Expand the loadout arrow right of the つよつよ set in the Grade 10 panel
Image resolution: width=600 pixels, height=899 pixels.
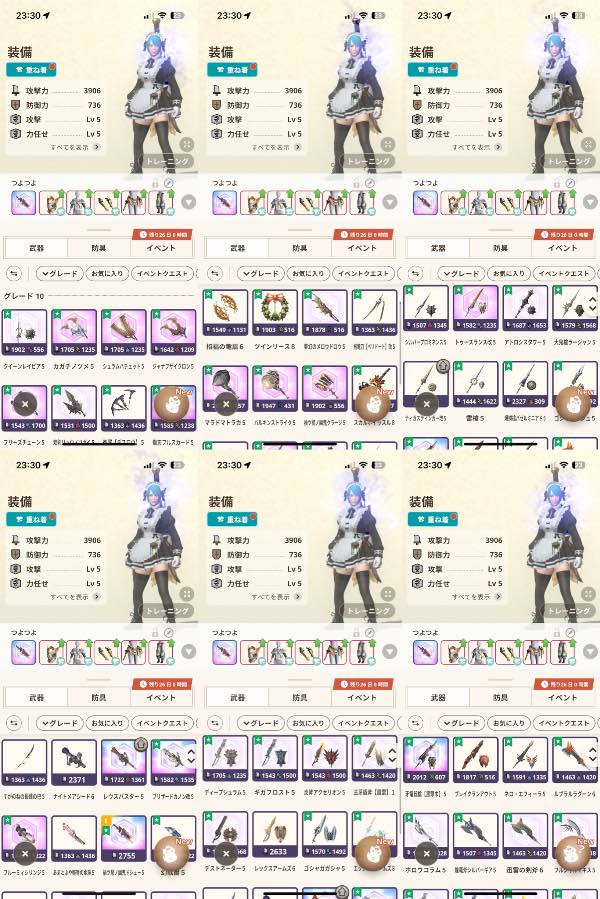coord(189,202)
